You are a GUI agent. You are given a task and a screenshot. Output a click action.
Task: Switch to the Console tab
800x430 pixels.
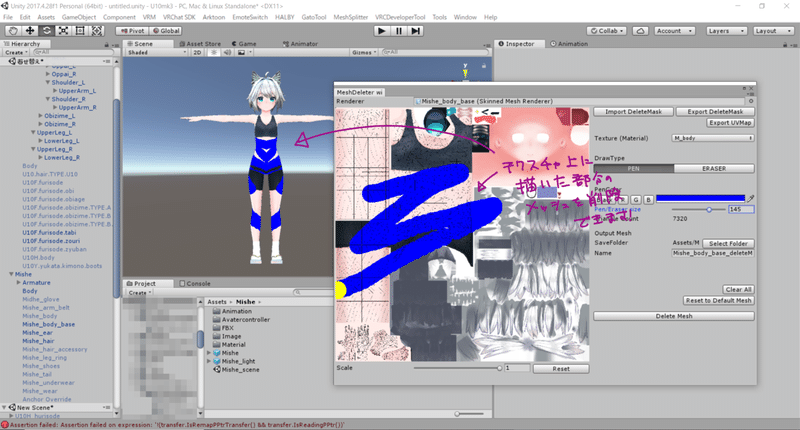click(195, 284)
